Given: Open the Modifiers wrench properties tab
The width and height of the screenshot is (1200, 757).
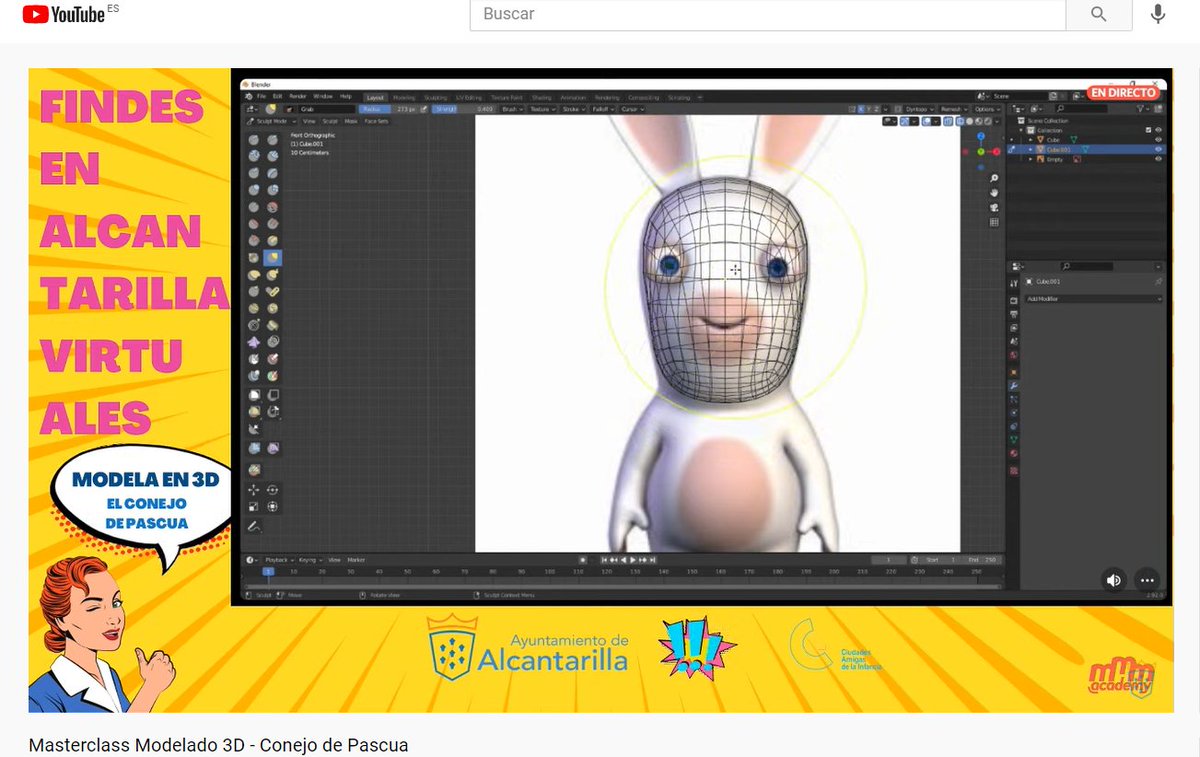Looking at the screenshot, I should (x=1014, y=386).
